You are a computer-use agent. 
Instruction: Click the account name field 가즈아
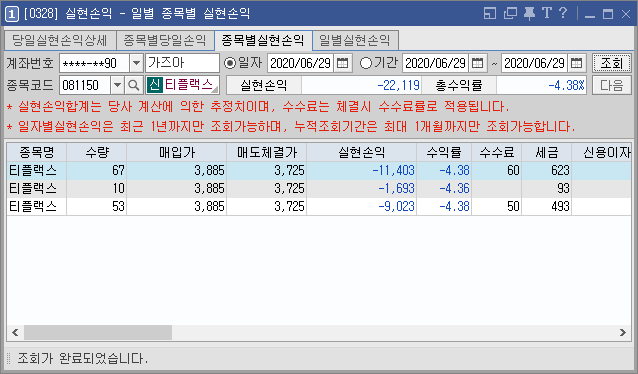[182, 63]
